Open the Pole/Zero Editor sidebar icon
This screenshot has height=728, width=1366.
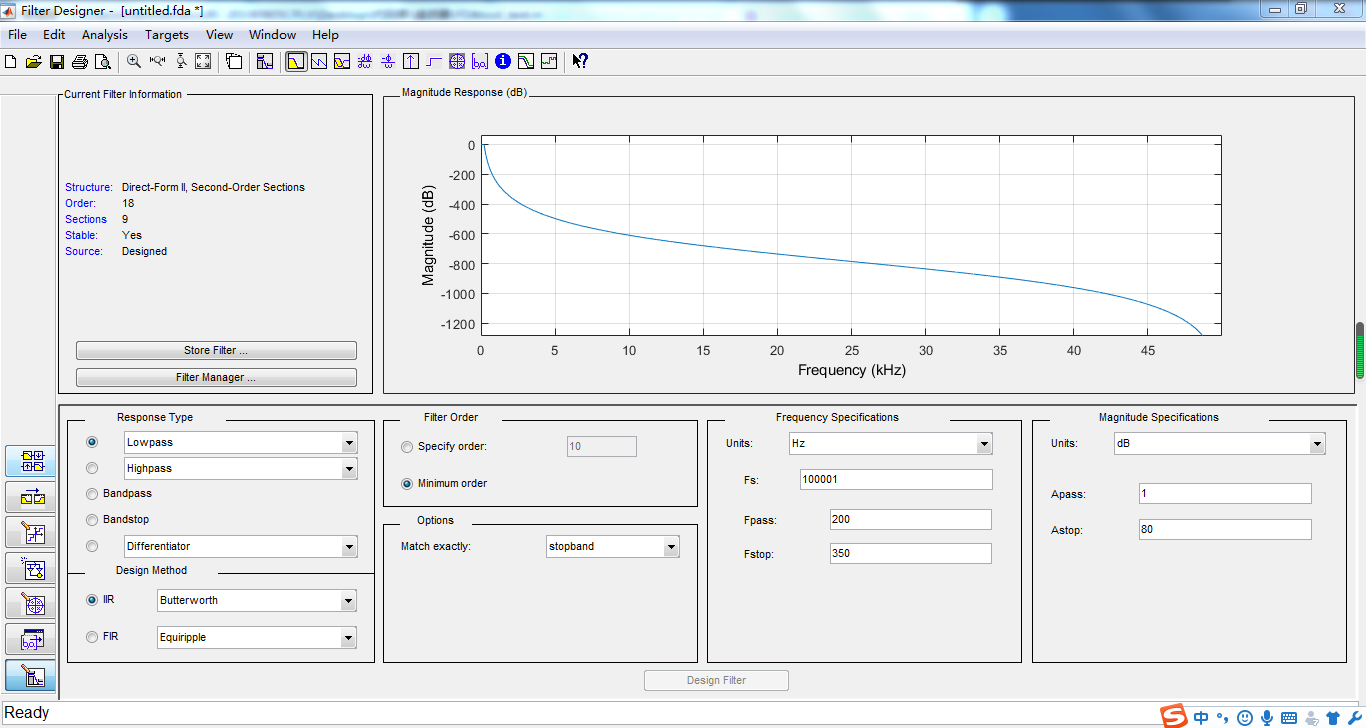coord(30,604)
